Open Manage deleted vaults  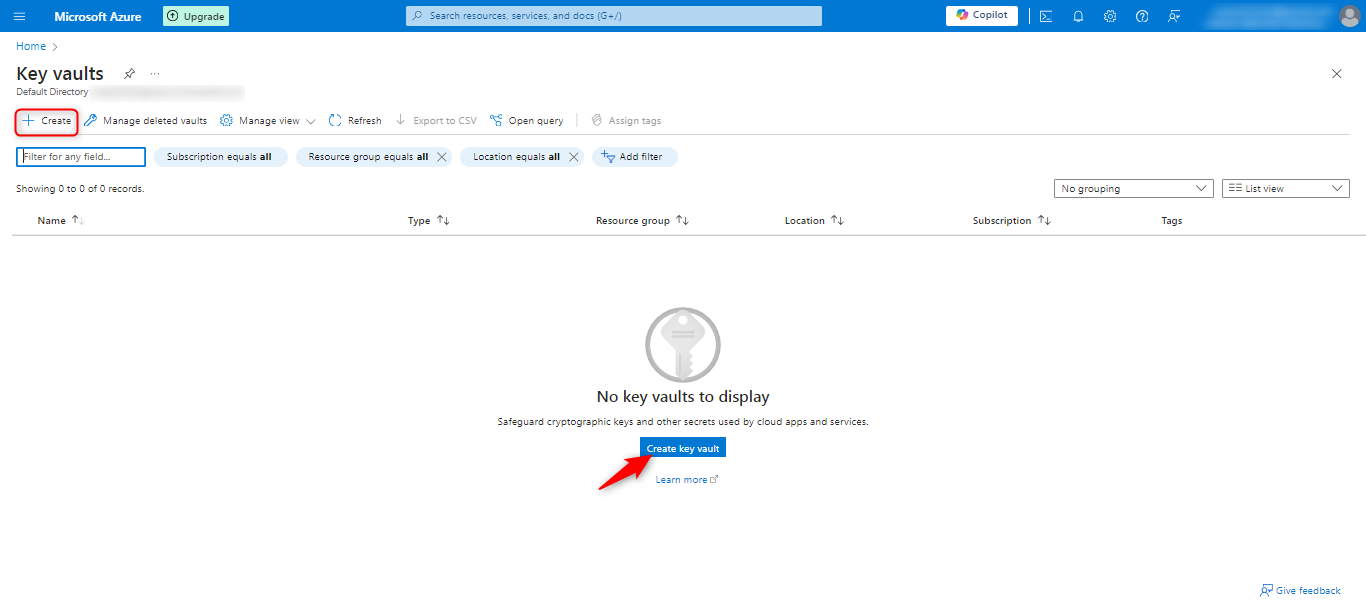coord(145,121)
